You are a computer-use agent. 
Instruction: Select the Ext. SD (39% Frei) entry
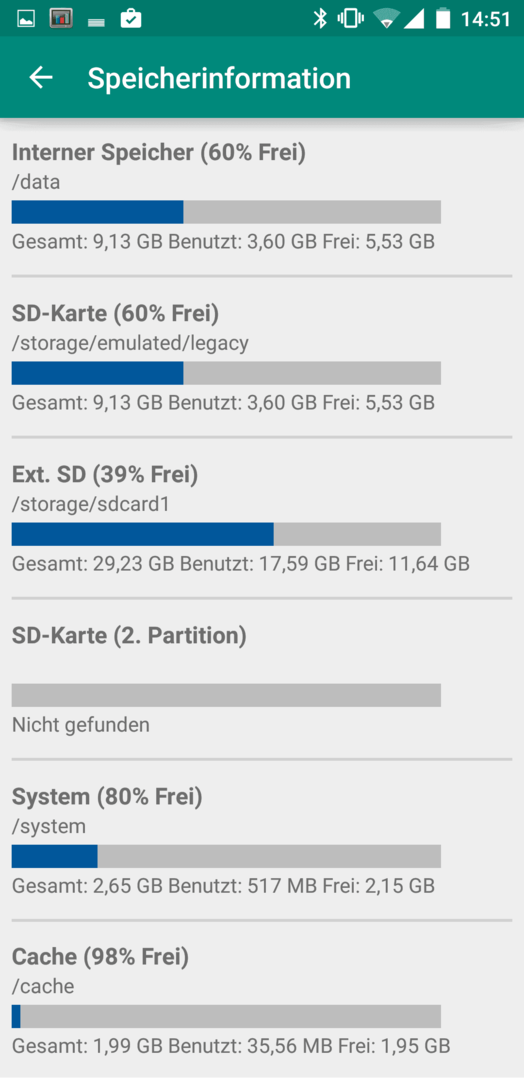coord(262,517)
